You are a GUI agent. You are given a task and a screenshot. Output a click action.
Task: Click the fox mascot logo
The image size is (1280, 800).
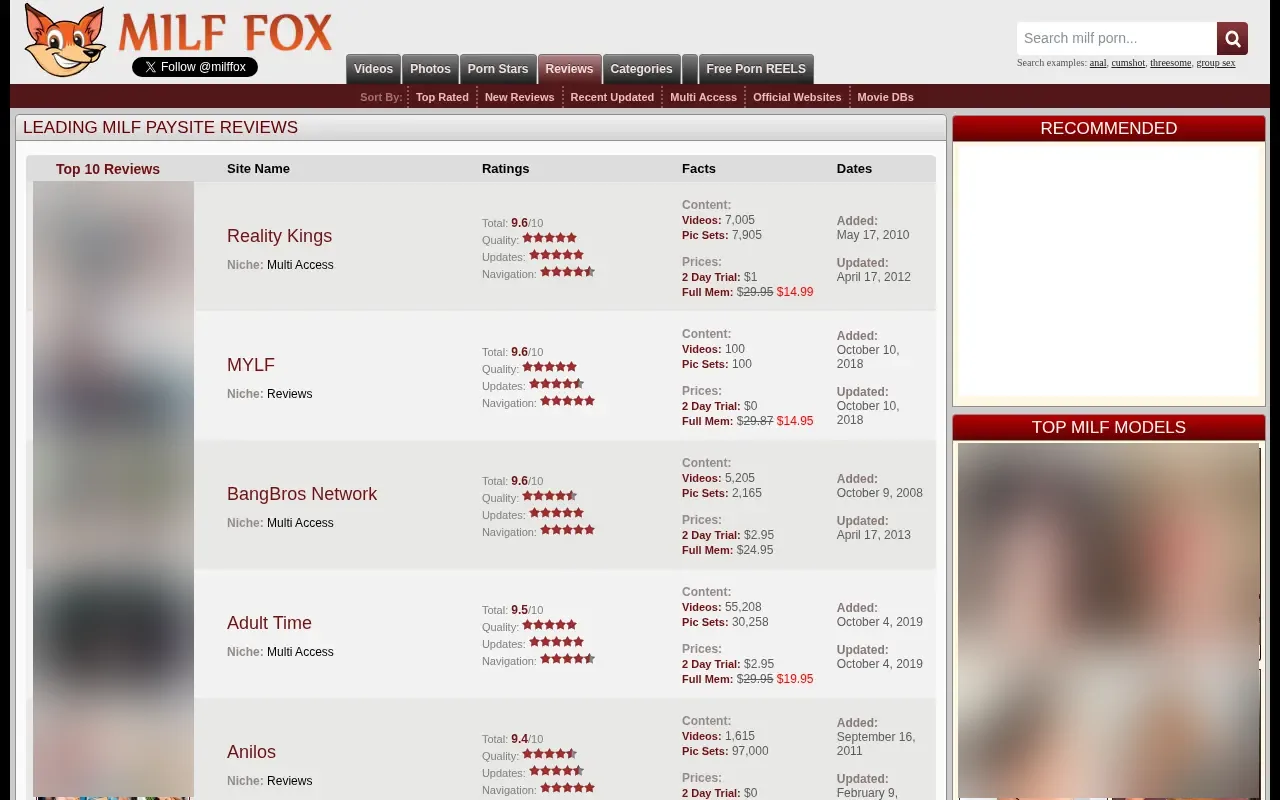click(x=66, y=40)
